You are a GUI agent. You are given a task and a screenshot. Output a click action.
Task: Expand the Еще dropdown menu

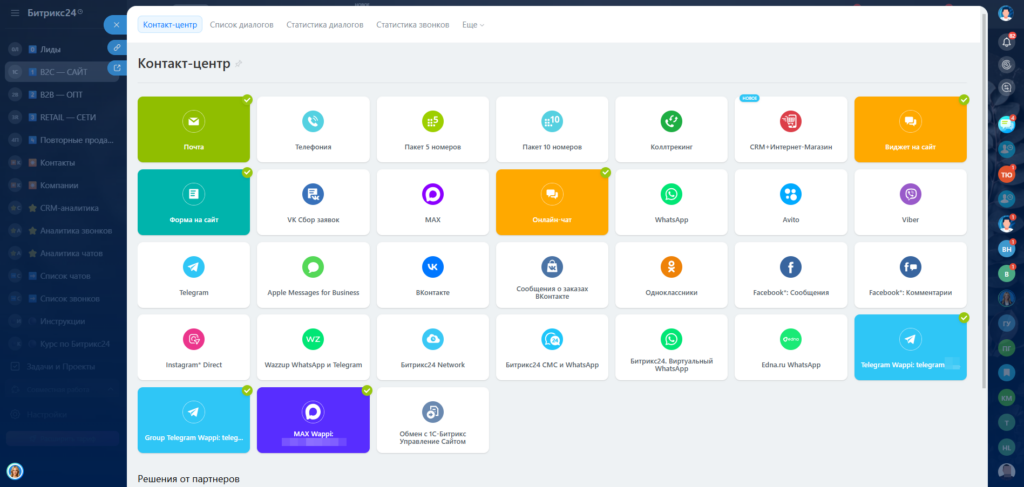pos(473,25)
